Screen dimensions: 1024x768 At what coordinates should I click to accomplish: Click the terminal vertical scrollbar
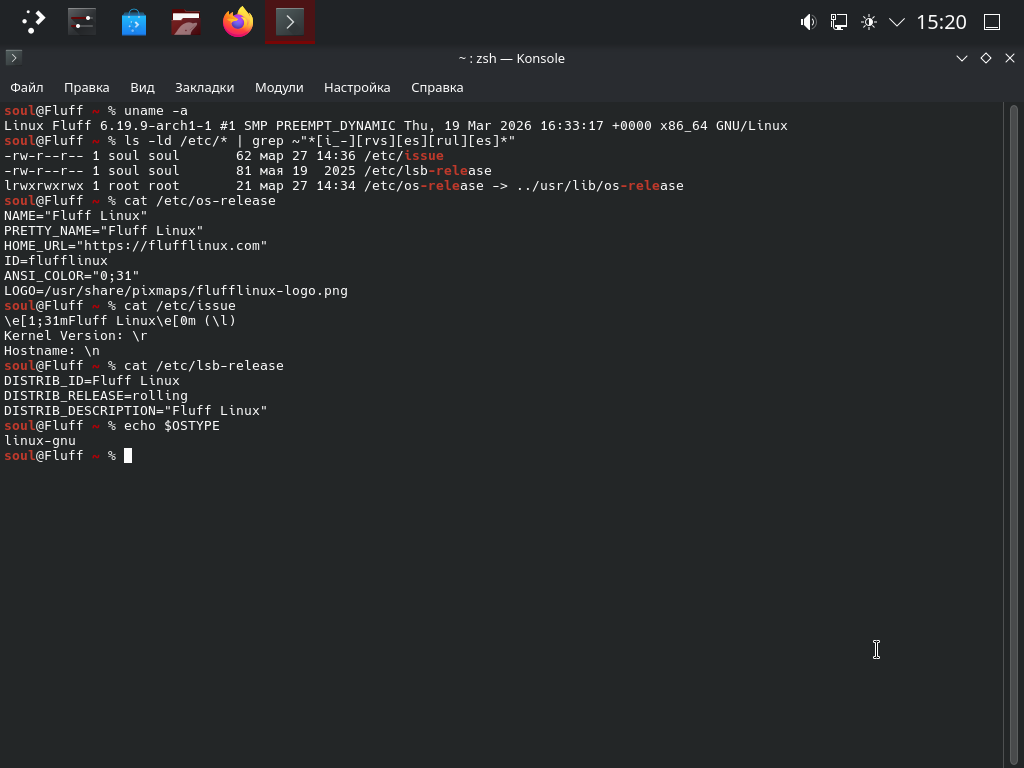click(1013, 400)
